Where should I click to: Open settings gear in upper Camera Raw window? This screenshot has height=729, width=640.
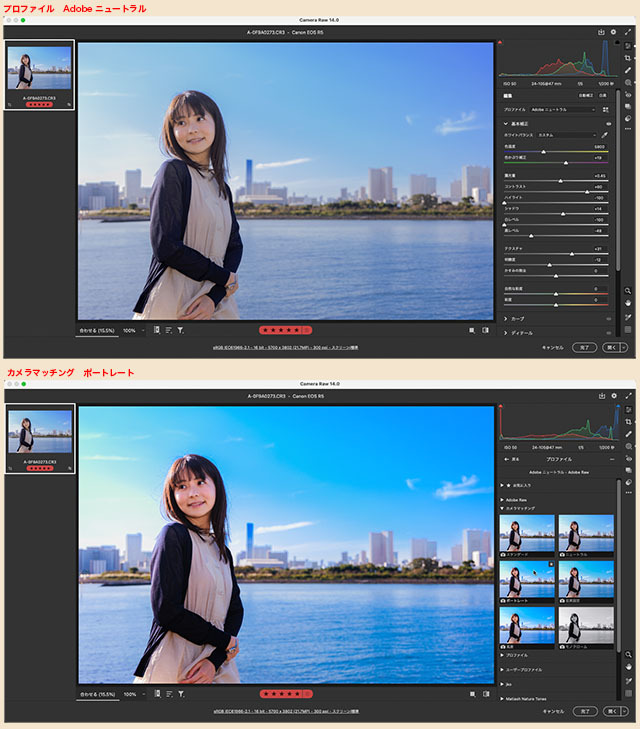(614, 32)
